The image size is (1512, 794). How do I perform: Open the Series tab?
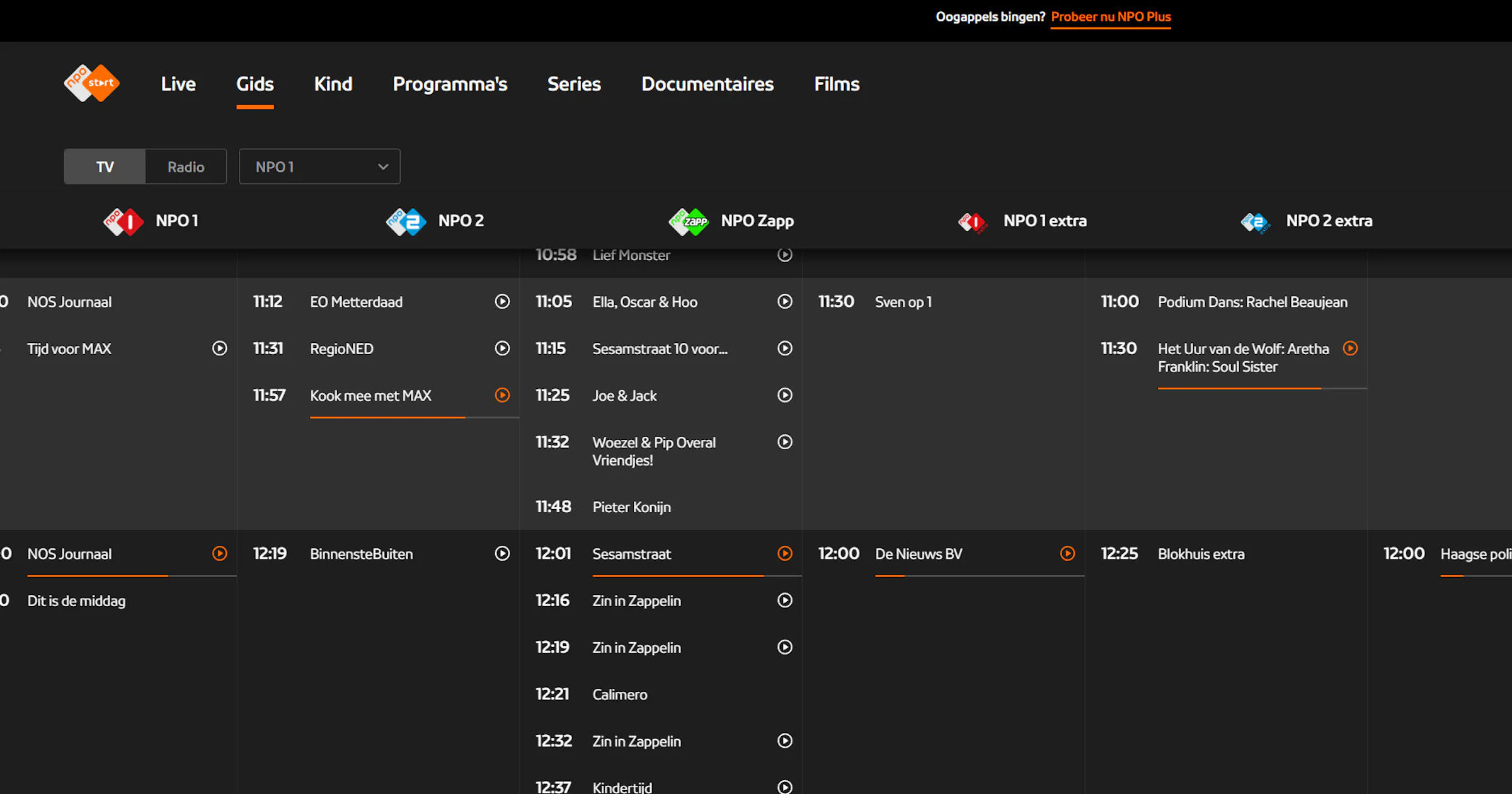click(574, 84)
